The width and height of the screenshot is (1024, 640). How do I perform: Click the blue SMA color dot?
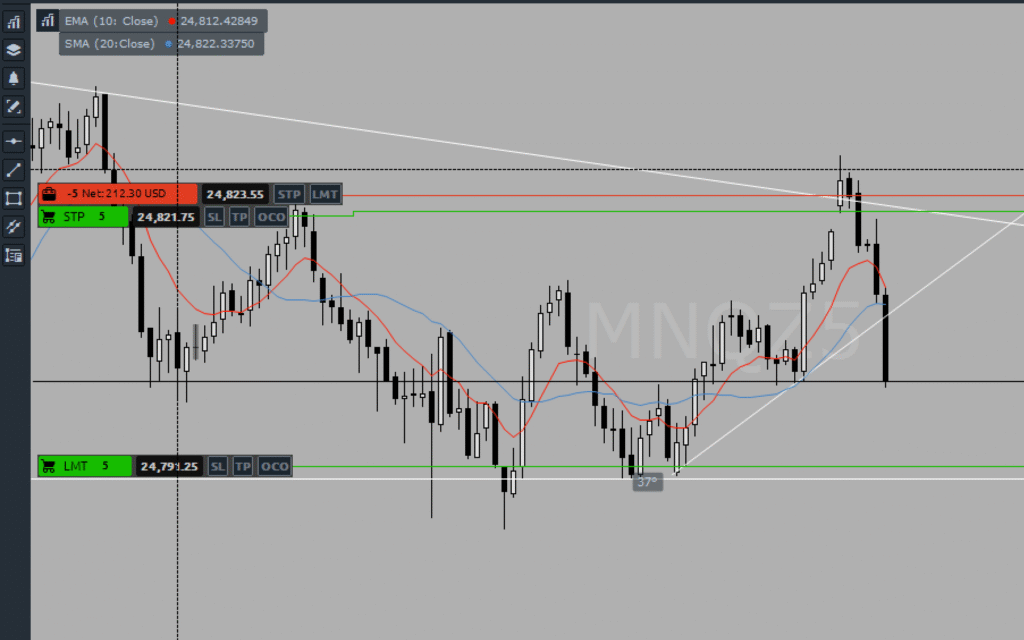pyautogui.click(x=169, y=44)
